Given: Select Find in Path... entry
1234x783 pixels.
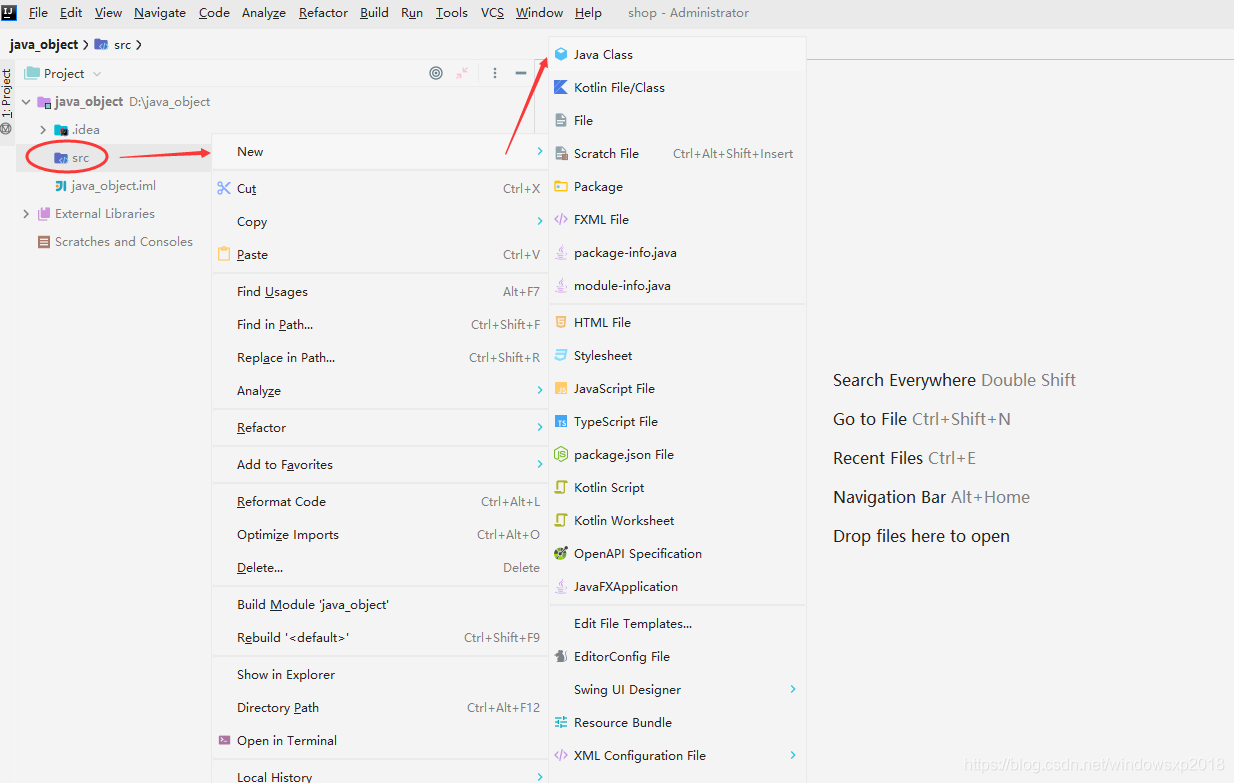Looking at the screenshot, I should click(380, 325).
